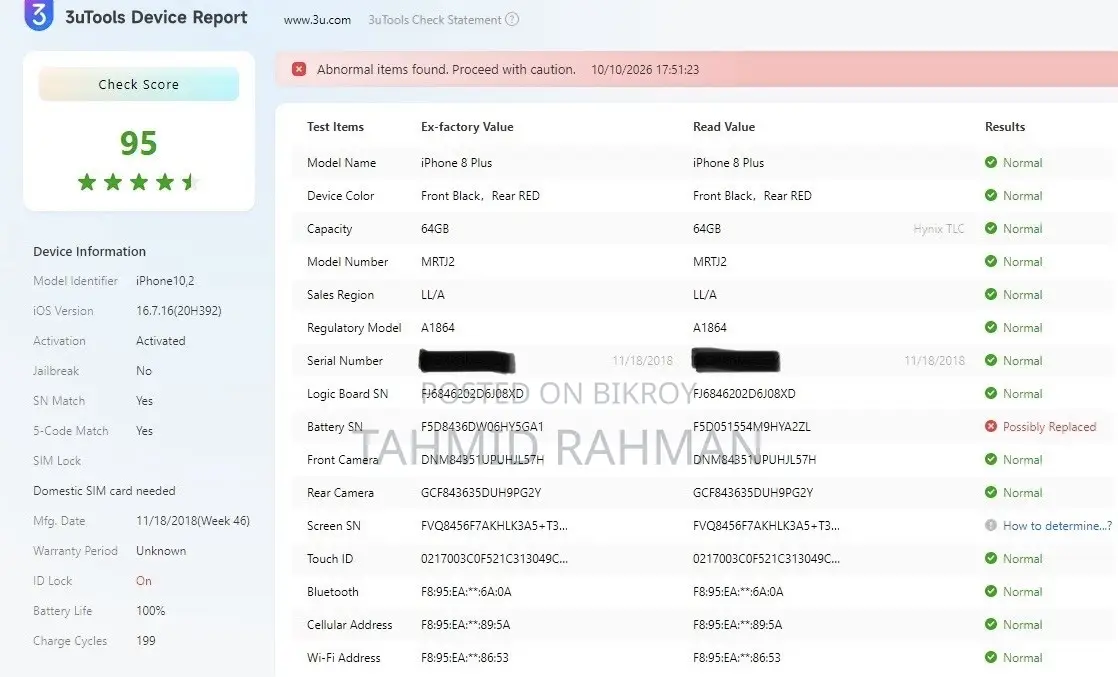The width and height of the screenshot is (1118, 677).
Task: Click the green check icon in Wi-Fi Address row
Action: 990,657
